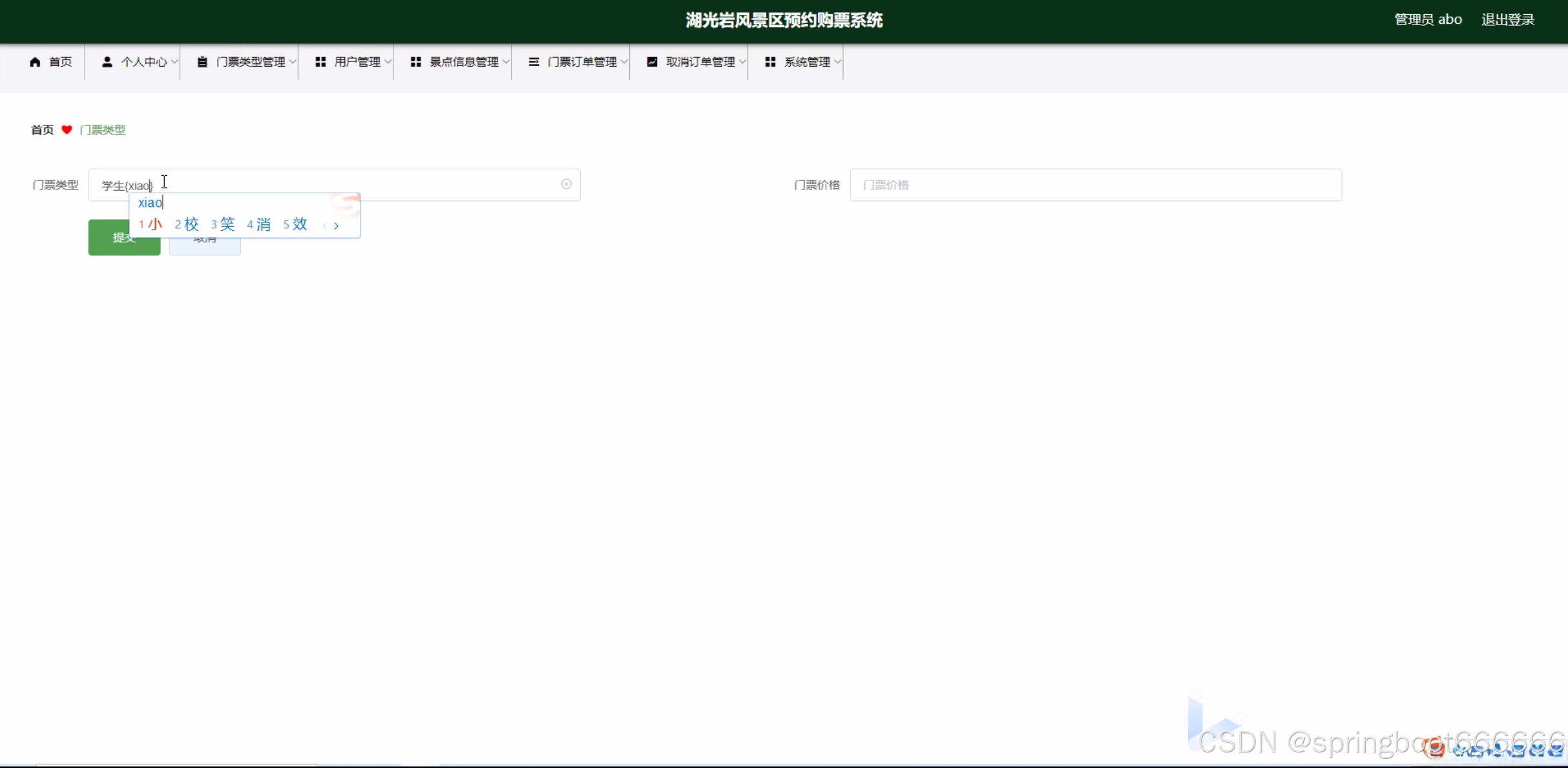1568x768 pixels.
Task: Choose IME candidate 2 校
Action: 187,224
